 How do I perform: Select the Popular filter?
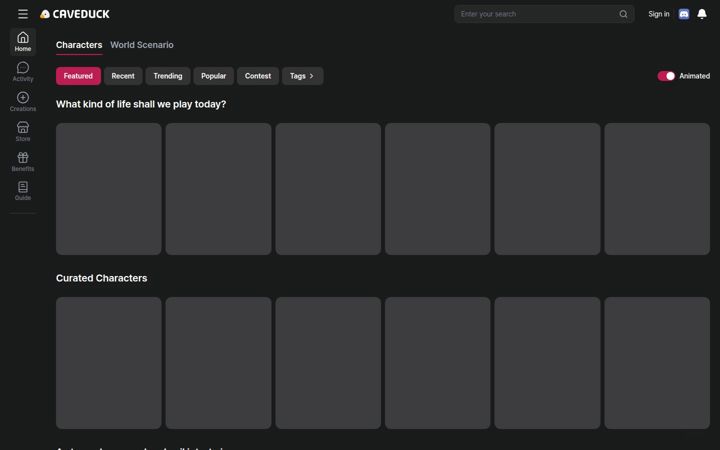214,76
